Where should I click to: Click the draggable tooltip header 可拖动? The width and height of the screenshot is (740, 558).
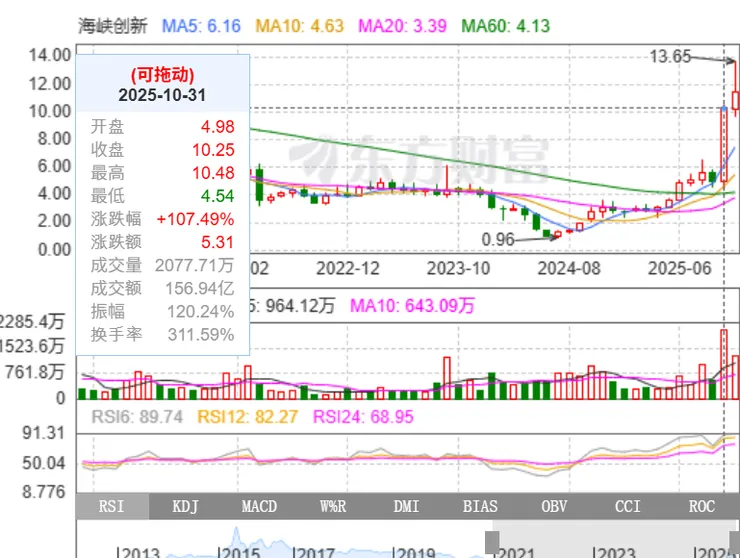coord(162,74)
